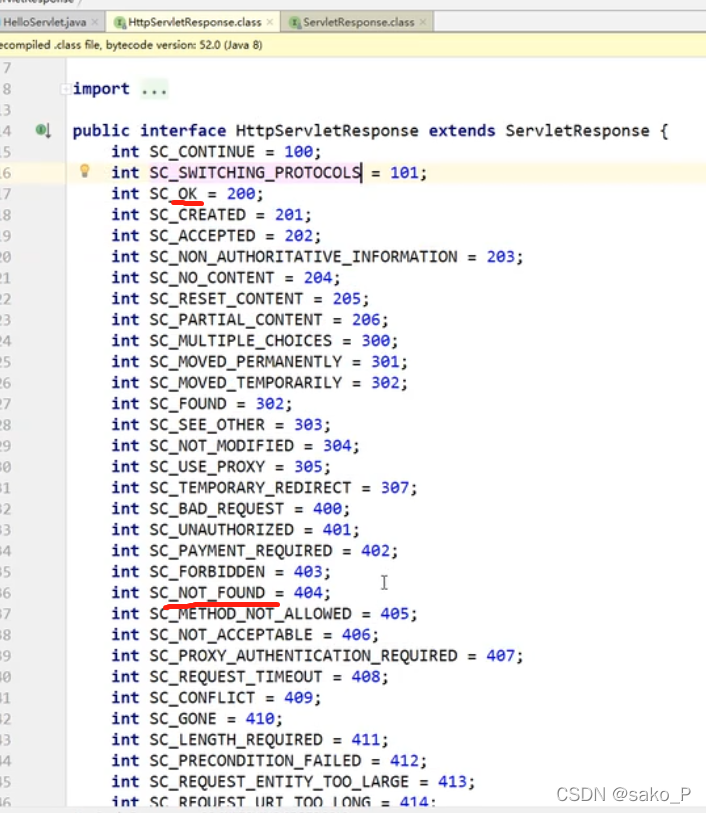The height and width of the screenshot is (813, 706).
Task: Click the implemented-interface gutter icon
Action: coord(43,130)
